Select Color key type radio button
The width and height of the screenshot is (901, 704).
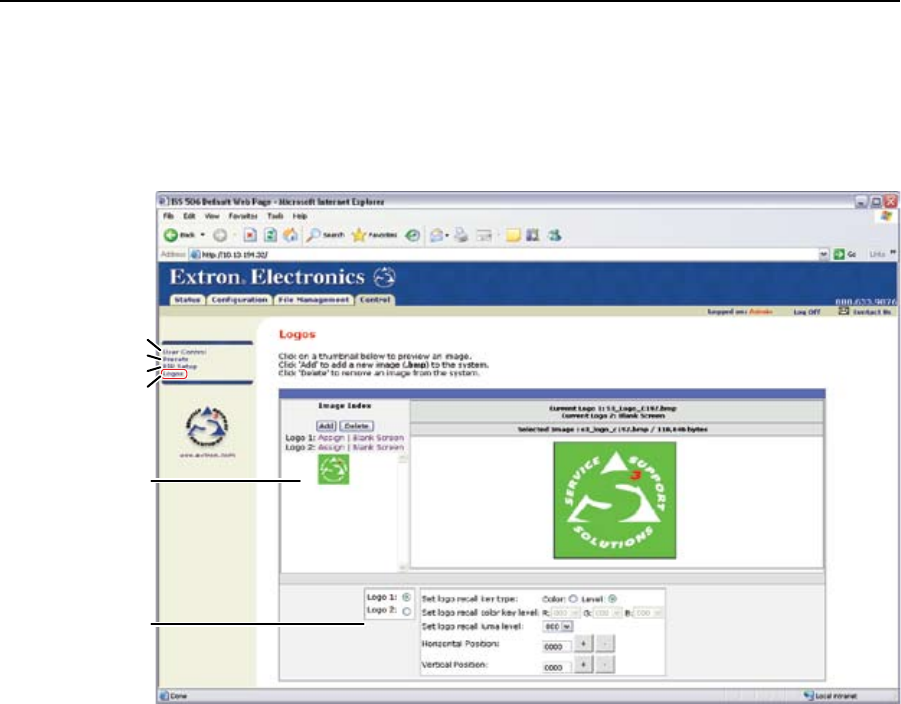(573, 599)
